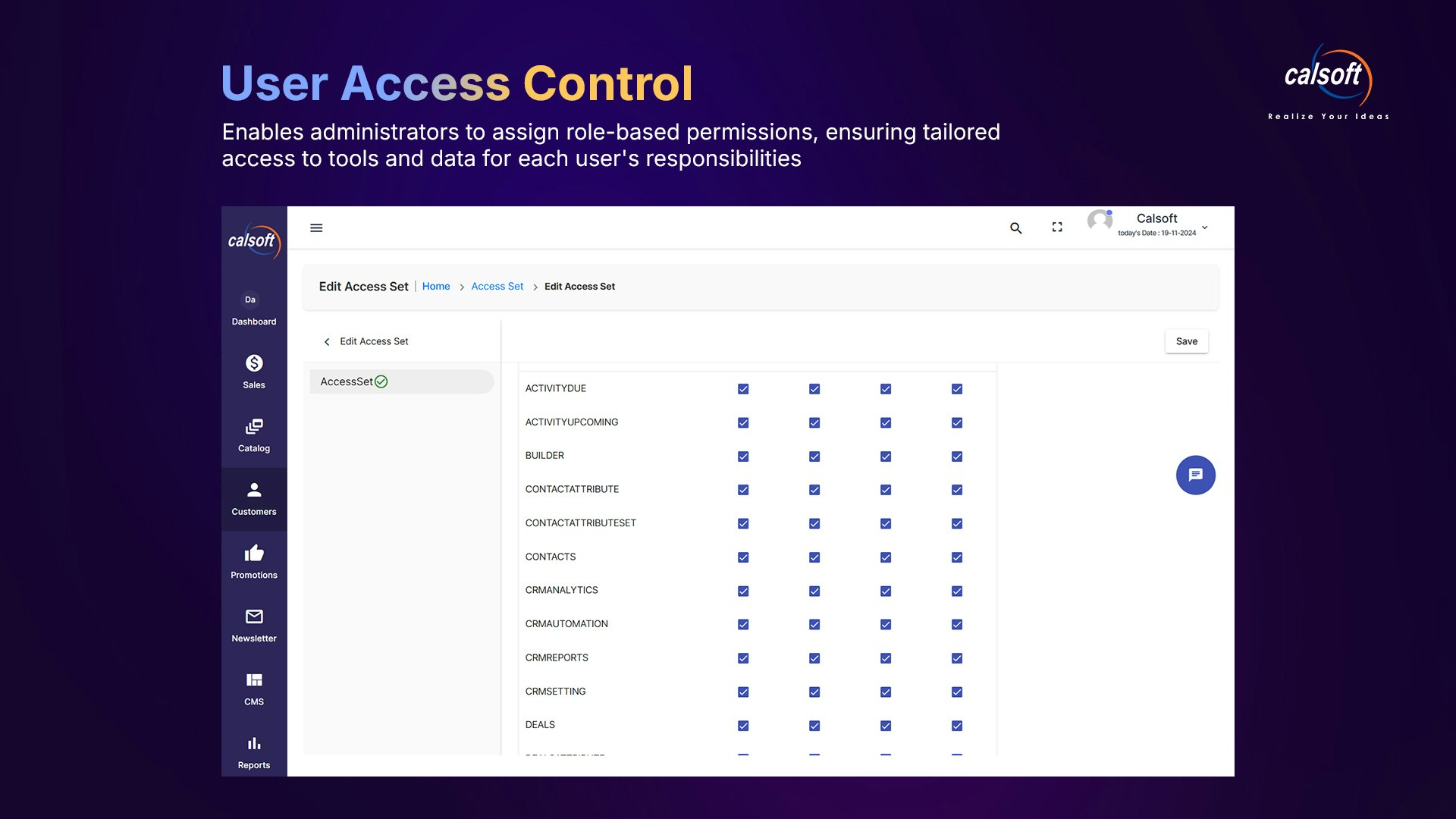The height and width of the screenshot is (819, 1456).
Task: Click the search magnifier icon
Action: tap(1016, 228)
